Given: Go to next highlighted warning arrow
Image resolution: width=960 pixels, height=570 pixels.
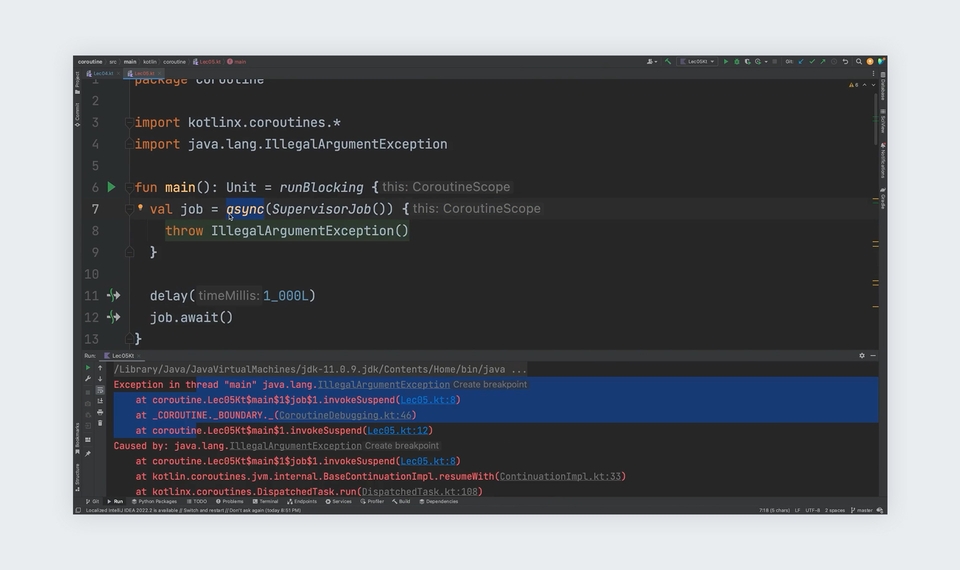Looking at the screenshot, I should [873, 85].
